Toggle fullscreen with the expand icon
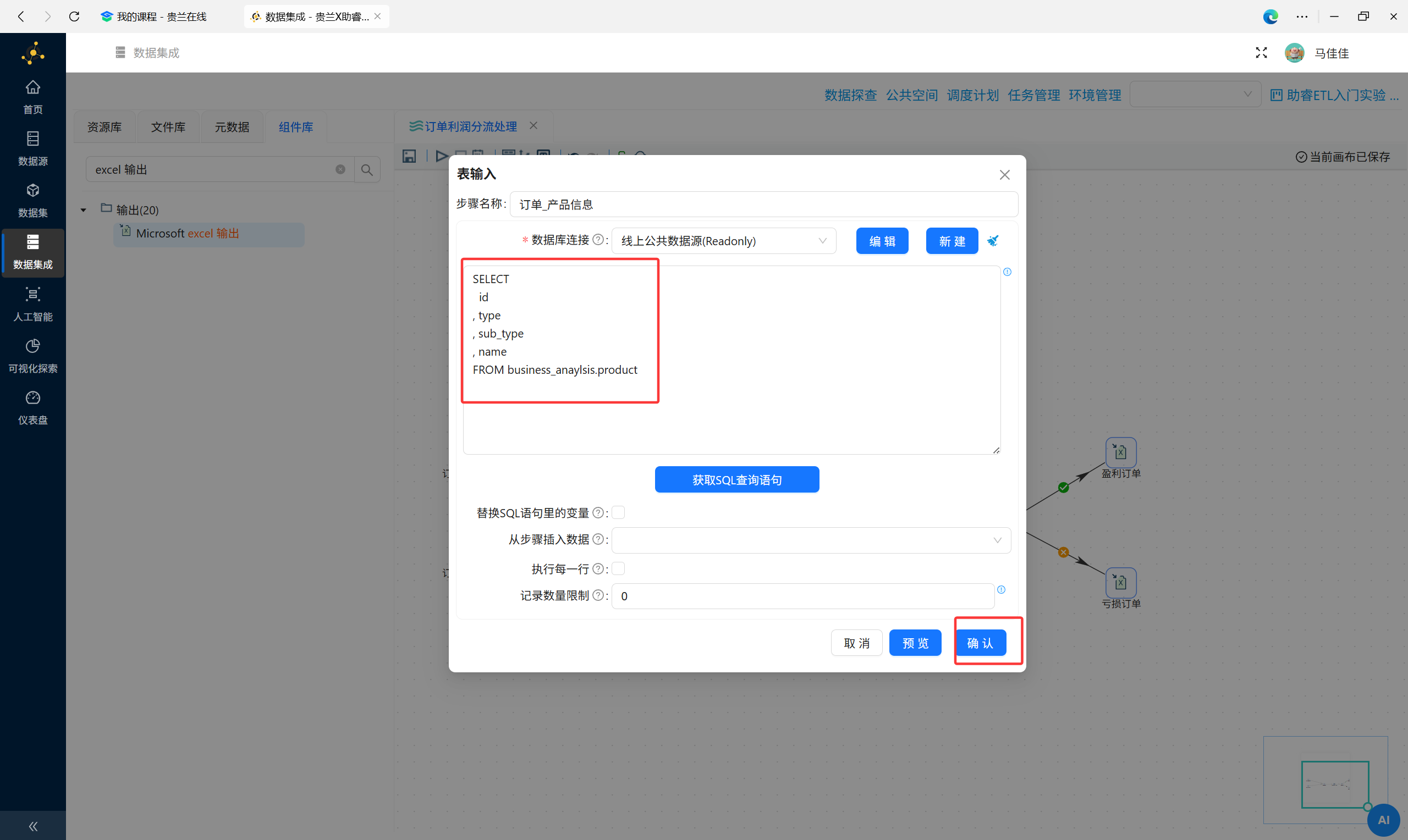The height and width of the screenshot is (840, 1408). 1261,53
